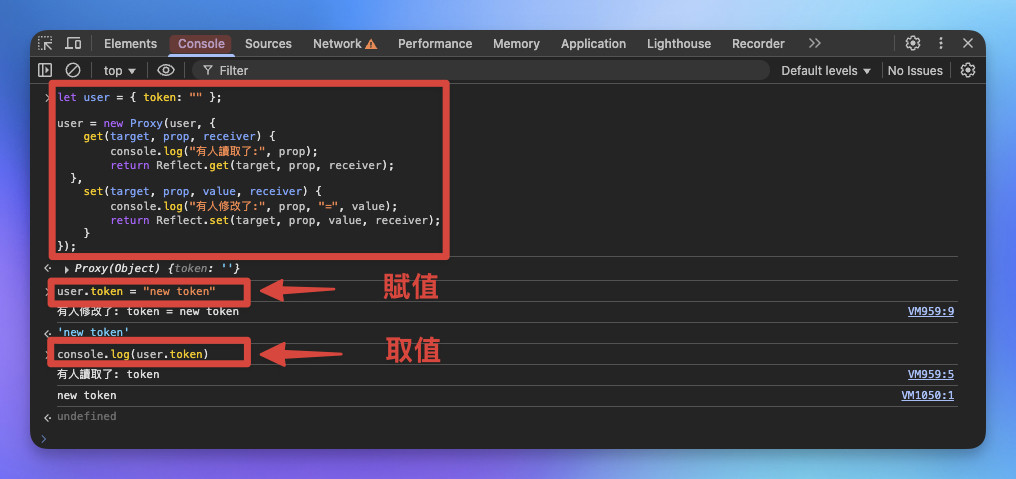Open the top JavaScript context dropdown
The image size is (1016, 479).
click(x=120, y=71)
